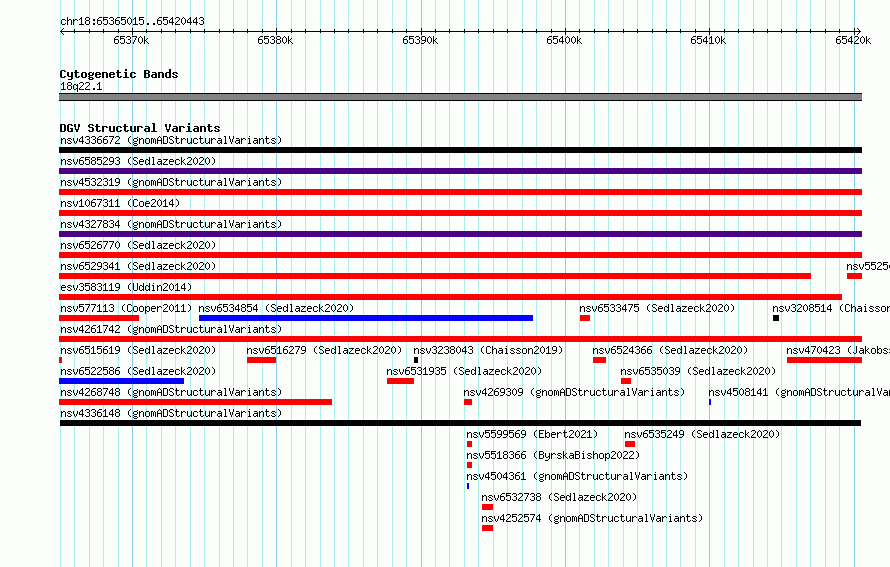Select the nsv577113 Cooper2011 label
This screenshot has width=890, height=567.
[126, 308]
